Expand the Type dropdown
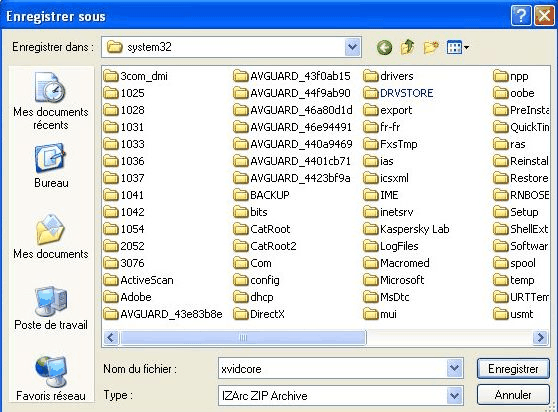 [x=454, y=395]
